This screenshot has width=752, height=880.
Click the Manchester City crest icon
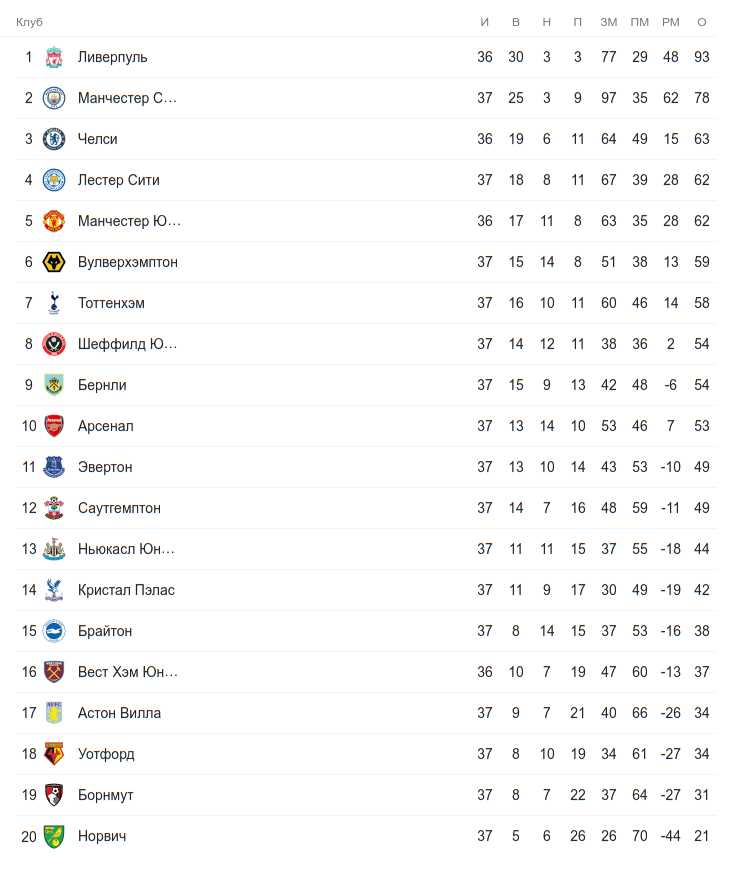[x=54, y=98]
